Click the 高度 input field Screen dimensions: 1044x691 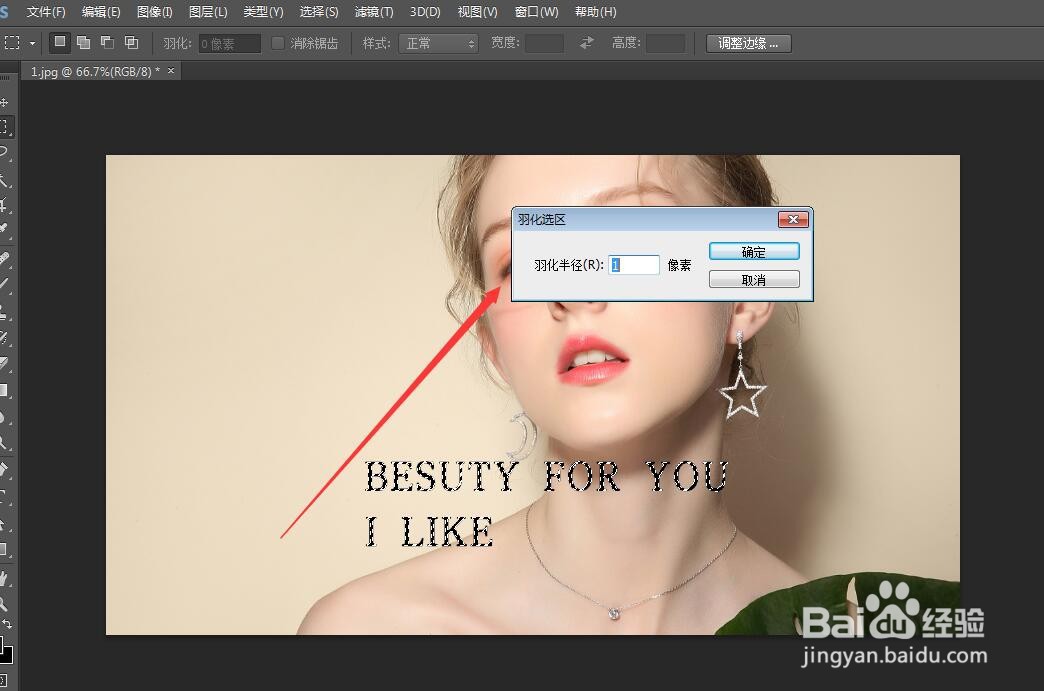[x=665, y=44]
